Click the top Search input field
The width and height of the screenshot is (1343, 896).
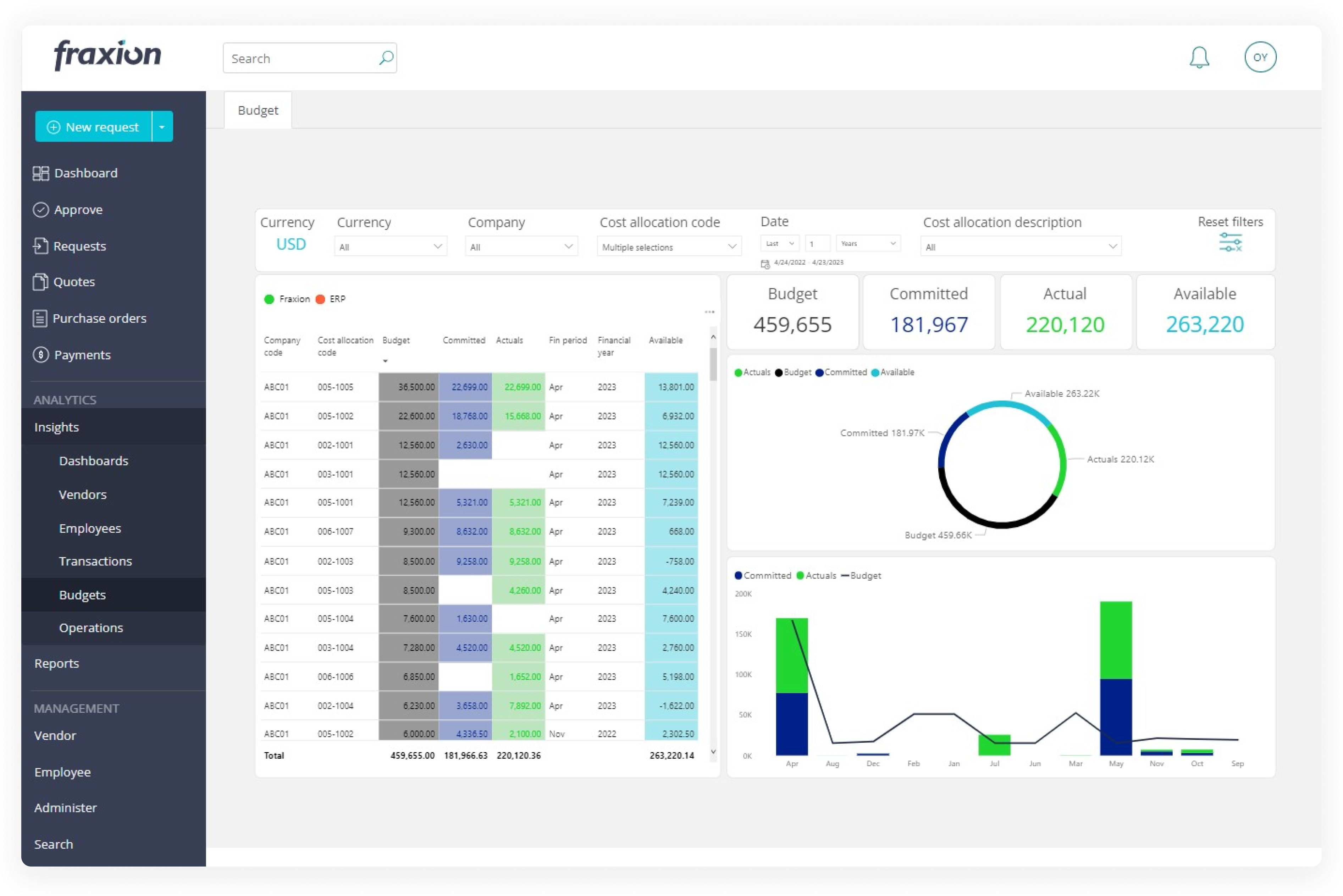pyautogui.click(x=310, y=58)
